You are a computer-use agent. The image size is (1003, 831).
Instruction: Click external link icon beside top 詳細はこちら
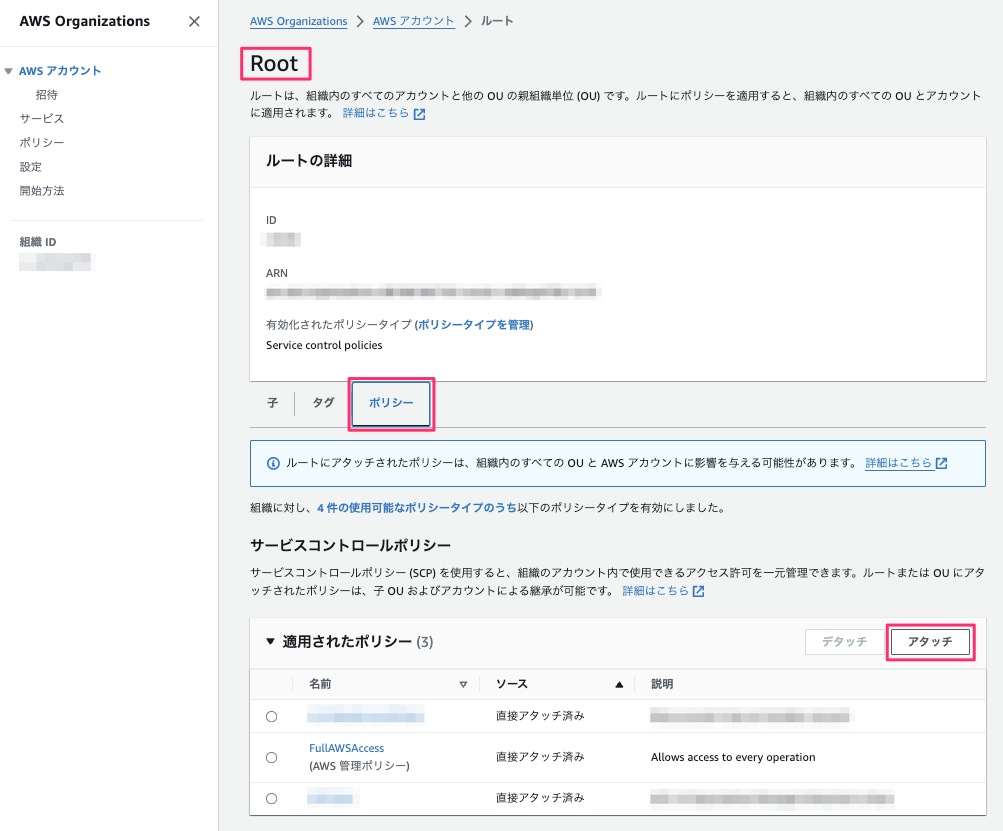point(420,114)
